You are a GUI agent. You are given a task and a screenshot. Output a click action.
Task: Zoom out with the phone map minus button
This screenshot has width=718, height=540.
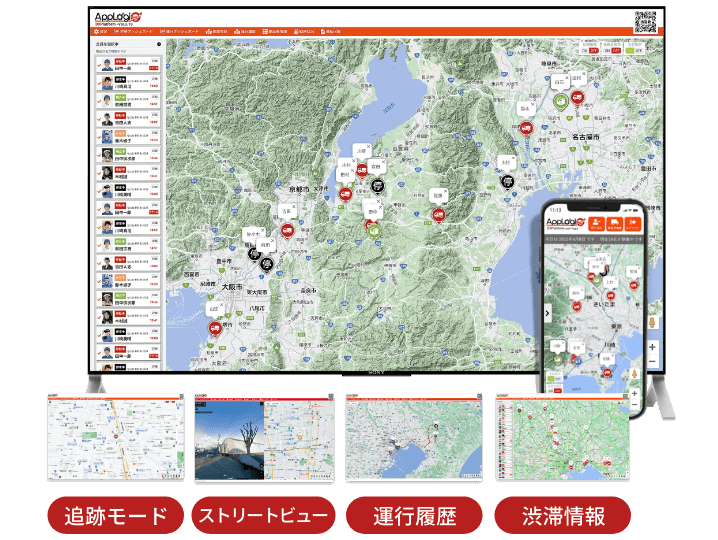[x=634, y=405]
